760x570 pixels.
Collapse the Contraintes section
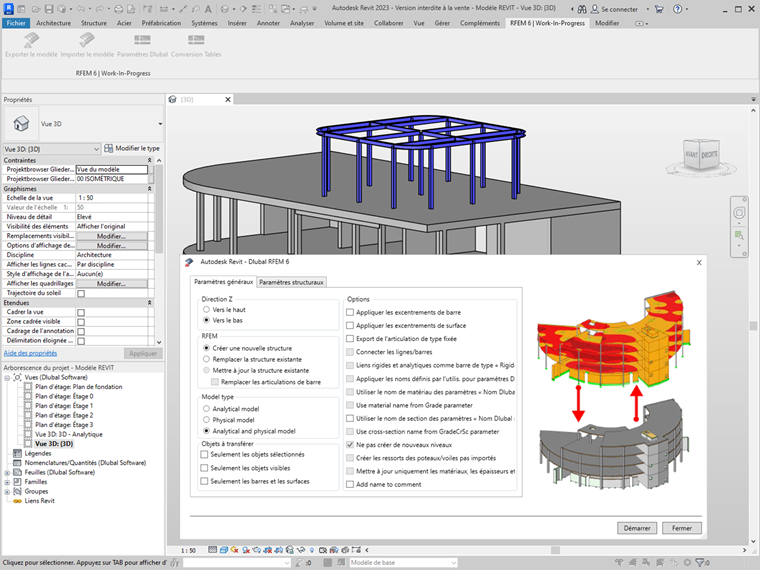coord(150,160)
